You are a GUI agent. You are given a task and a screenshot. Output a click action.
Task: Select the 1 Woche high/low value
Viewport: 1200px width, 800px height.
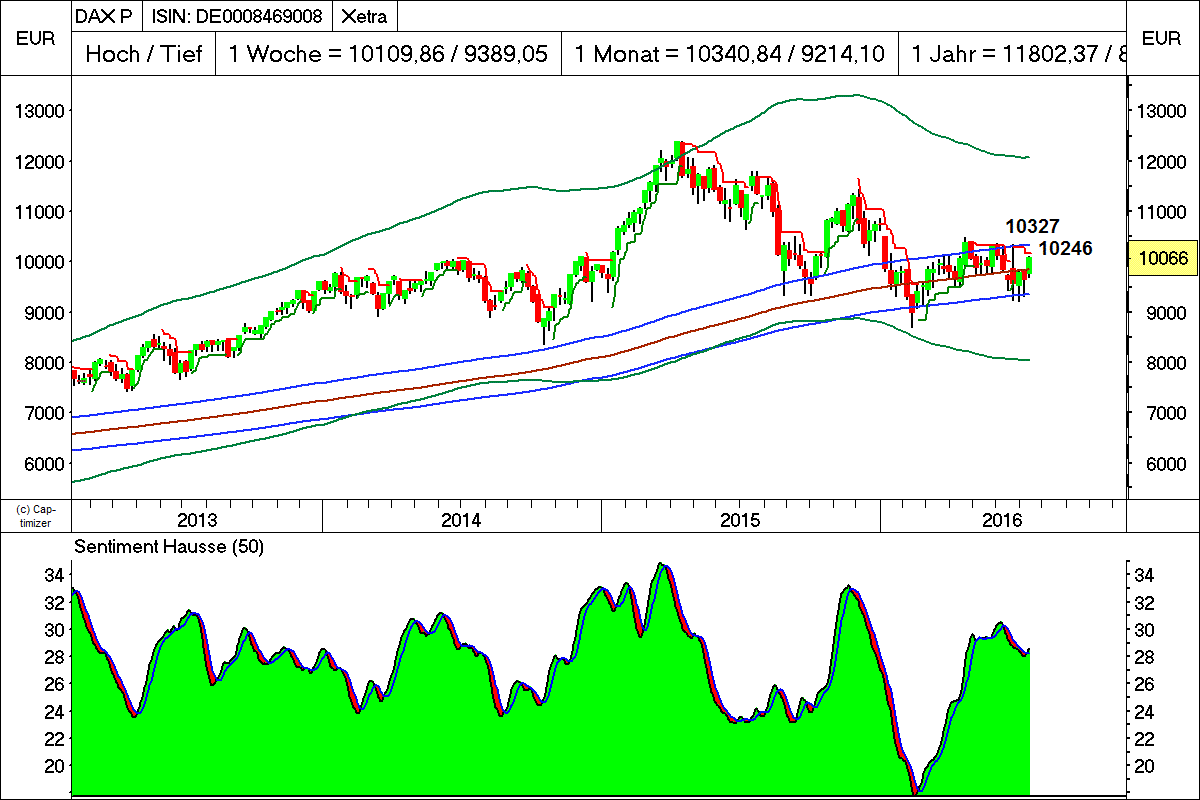[389, 54]
